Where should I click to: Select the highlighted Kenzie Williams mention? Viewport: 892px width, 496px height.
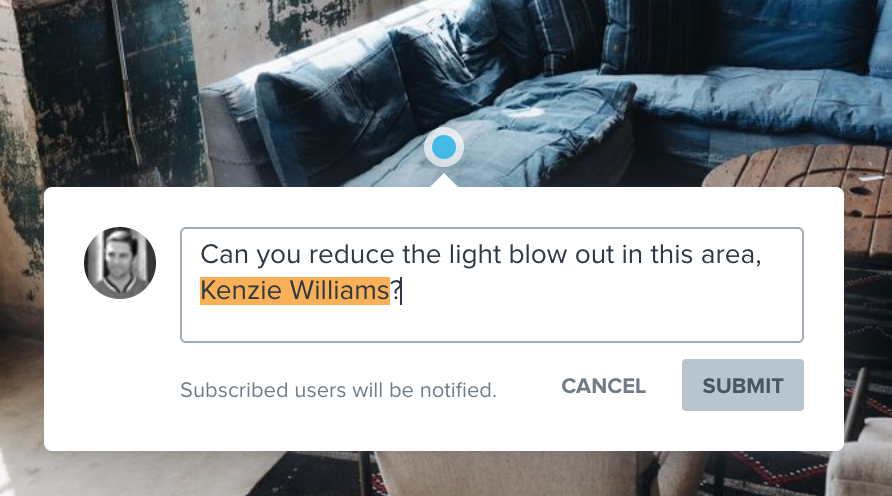[295, 291]
